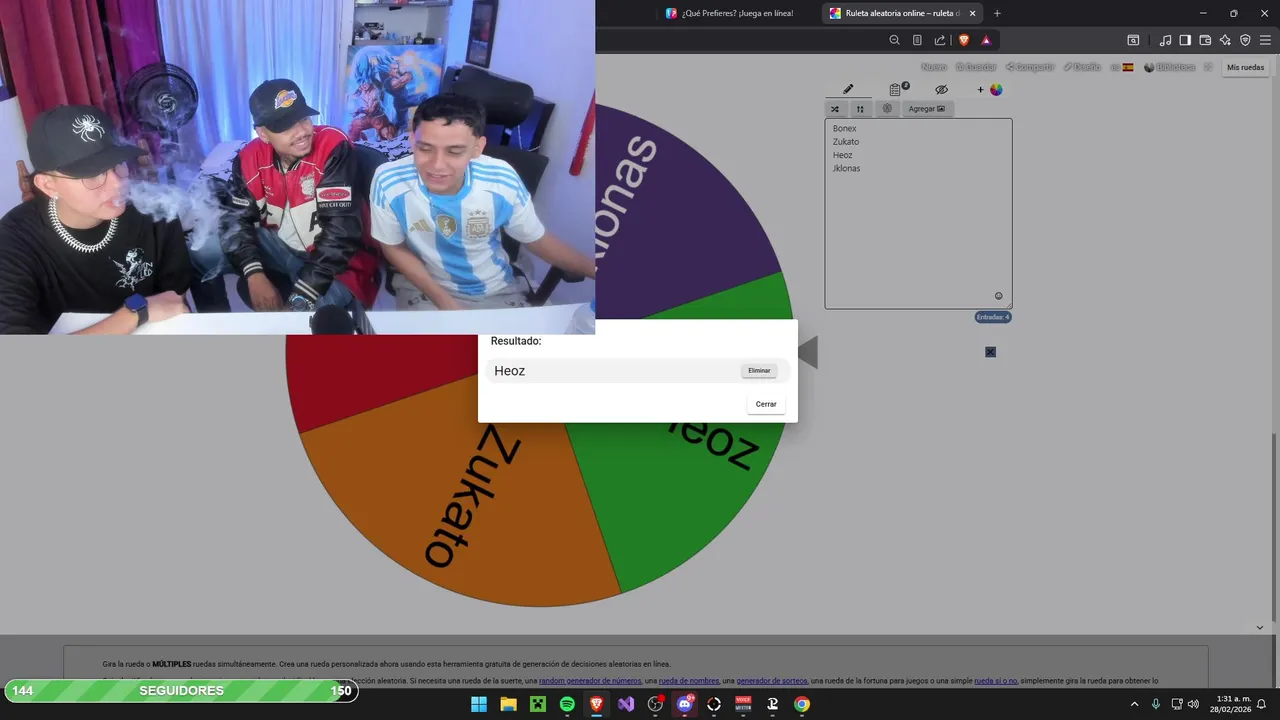Click the zoom magnifier in address bar
This screenshot has height=720, width=1280.
[895, 40]
